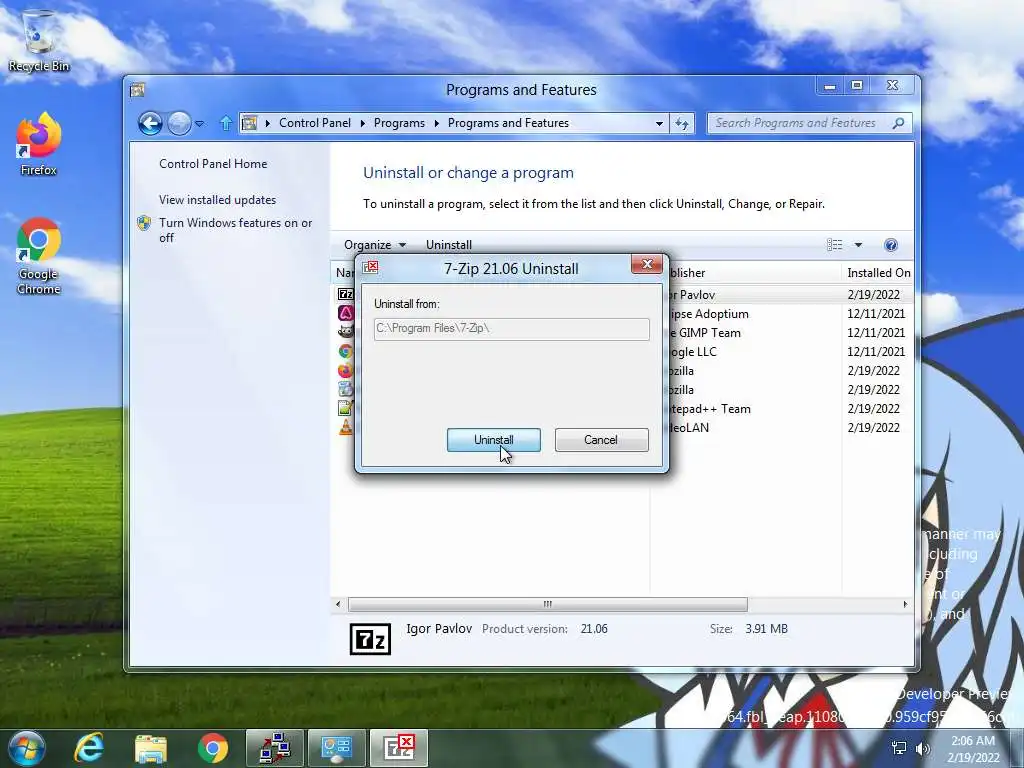Click the Forward navigation arrow
The image size is (1024, 768).
179,123
